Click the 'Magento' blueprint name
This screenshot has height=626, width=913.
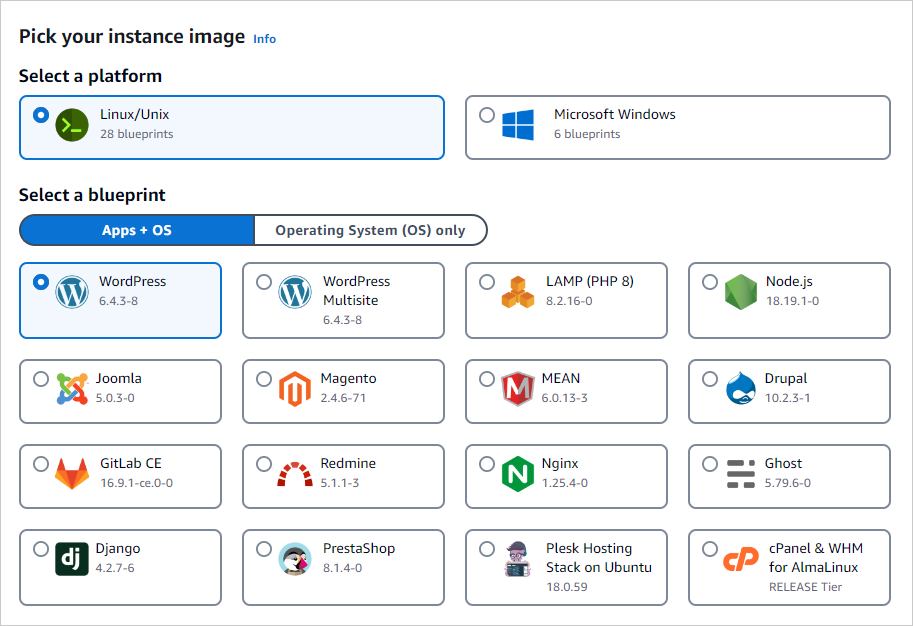coord(348,379)
